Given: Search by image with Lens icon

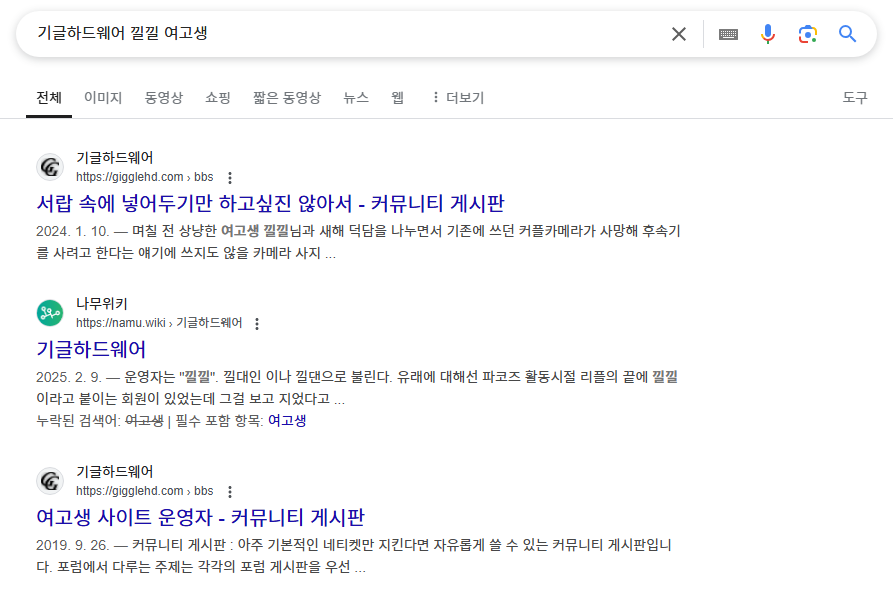Looking at the screenshot, I should tap(808, 34).
